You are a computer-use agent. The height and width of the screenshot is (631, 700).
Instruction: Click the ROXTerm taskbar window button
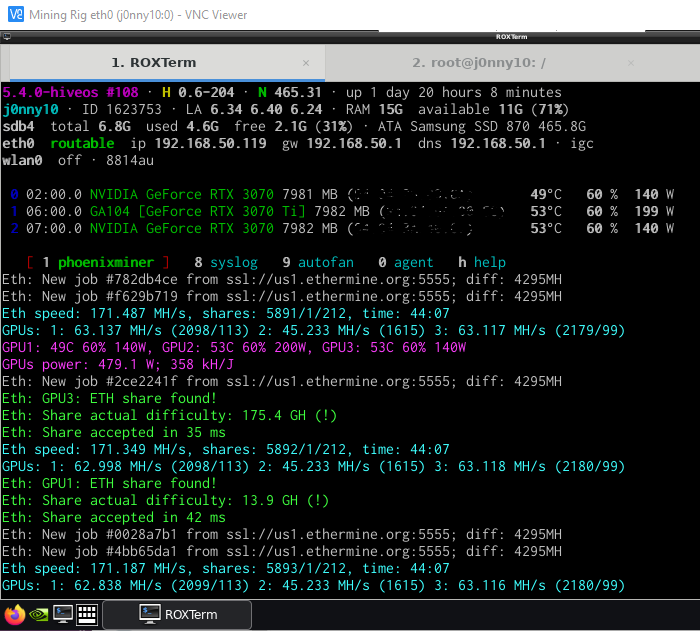pos(178,614)
